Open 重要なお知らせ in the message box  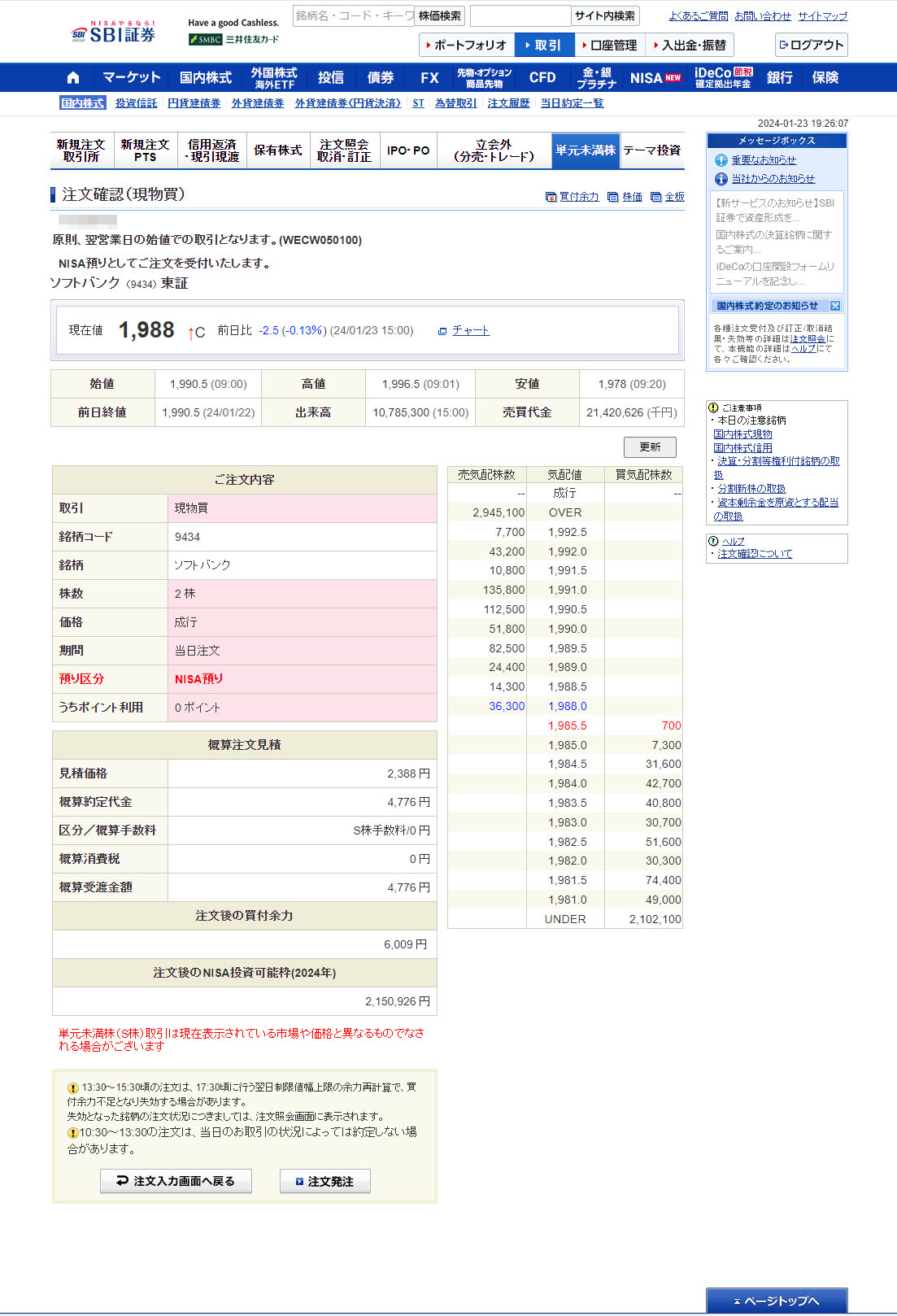coord(764,160)
